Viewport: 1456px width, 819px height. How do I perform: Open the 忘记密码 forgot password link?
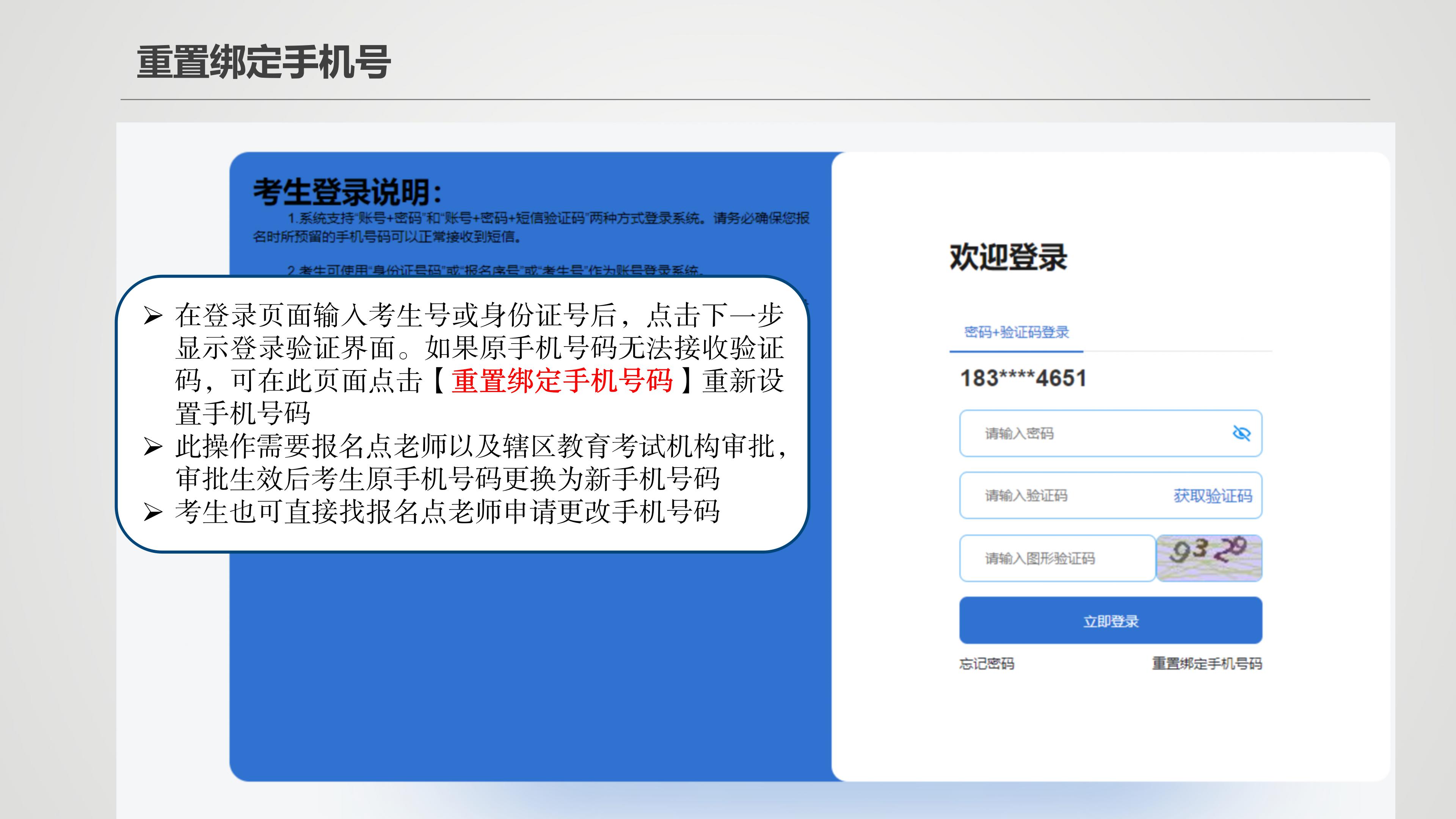(x=986, y=664)
